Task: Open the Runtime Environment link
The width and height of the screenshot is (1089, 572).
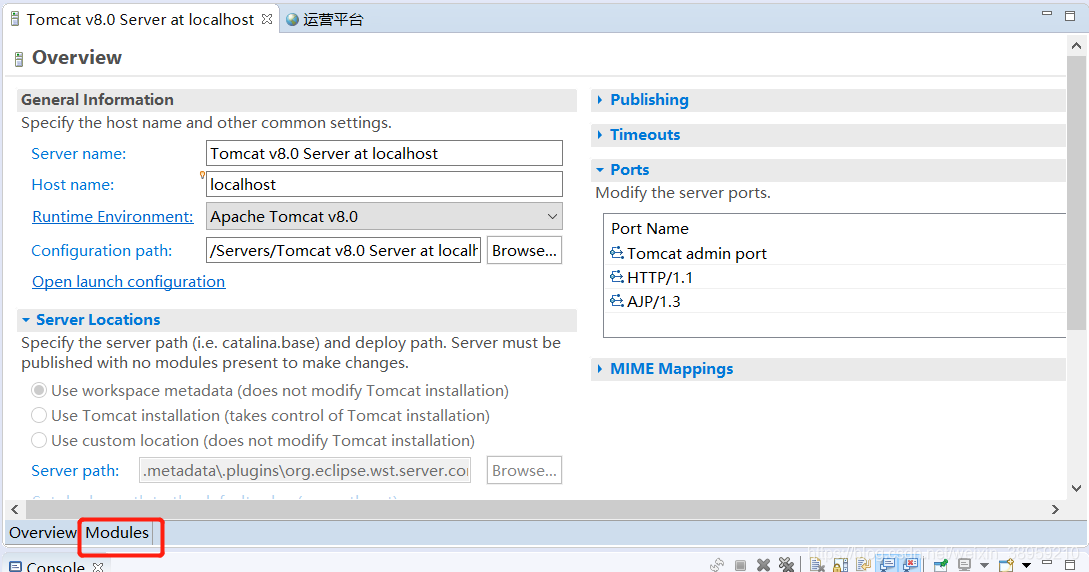Action: [113, 217]
